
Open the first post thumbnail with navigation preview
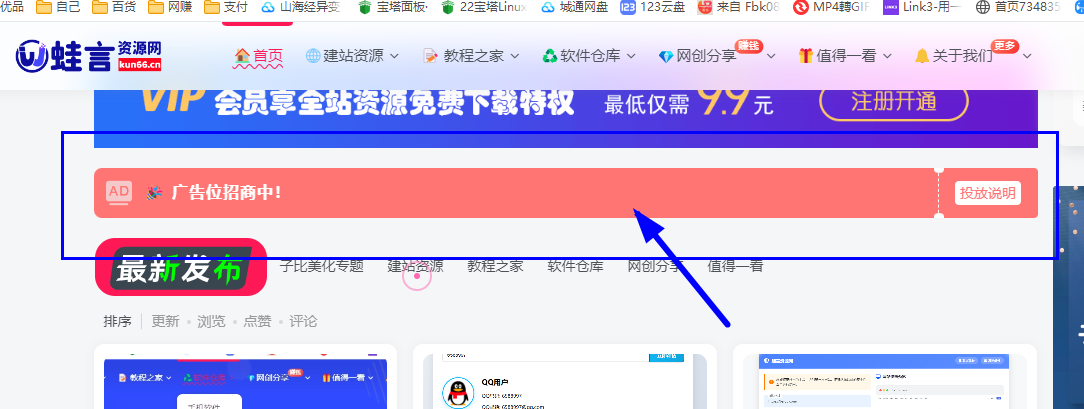(x=245, y=382)
